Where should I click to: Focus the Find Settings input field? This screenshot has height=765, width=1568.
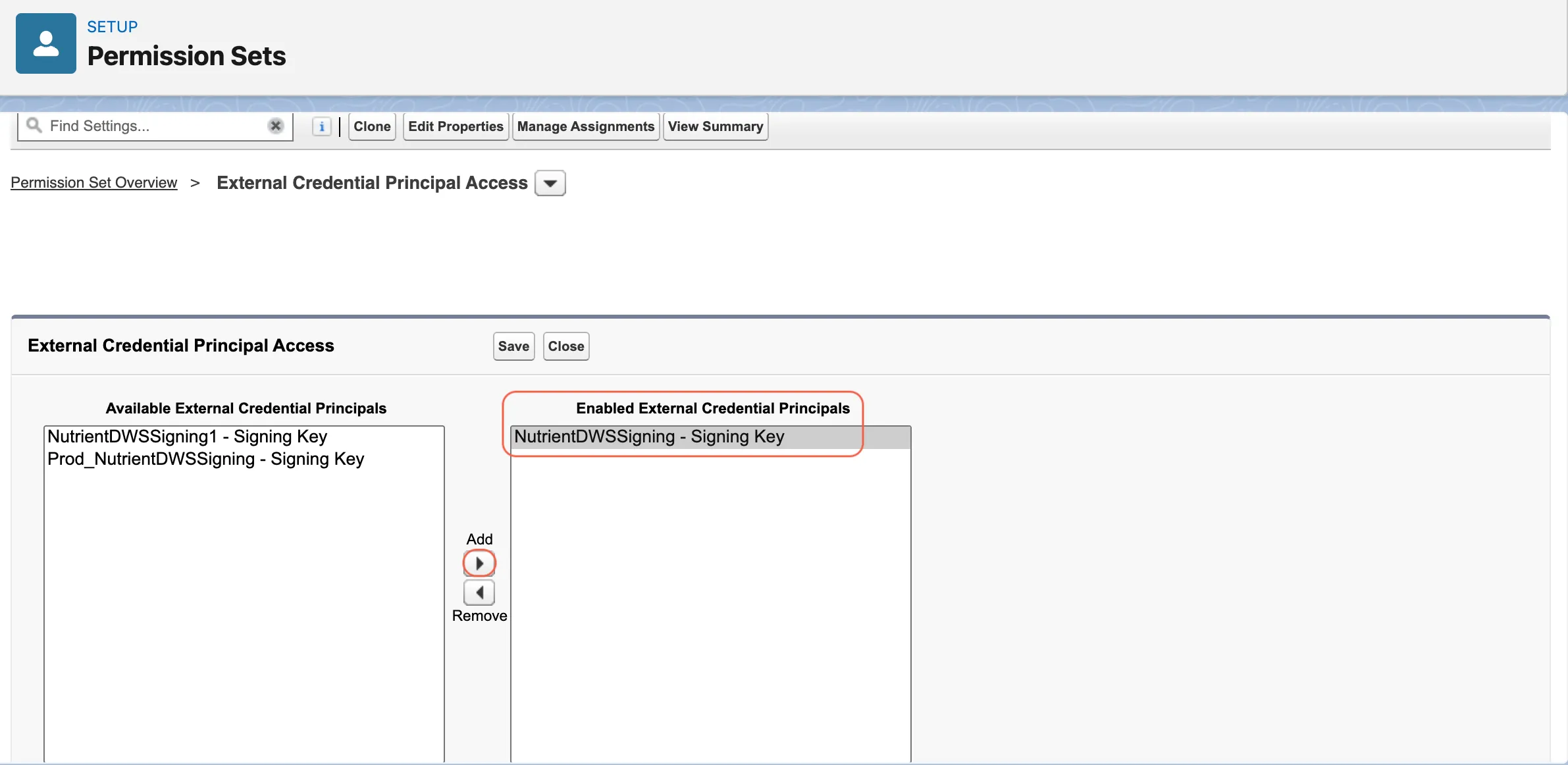pos(155,126)
